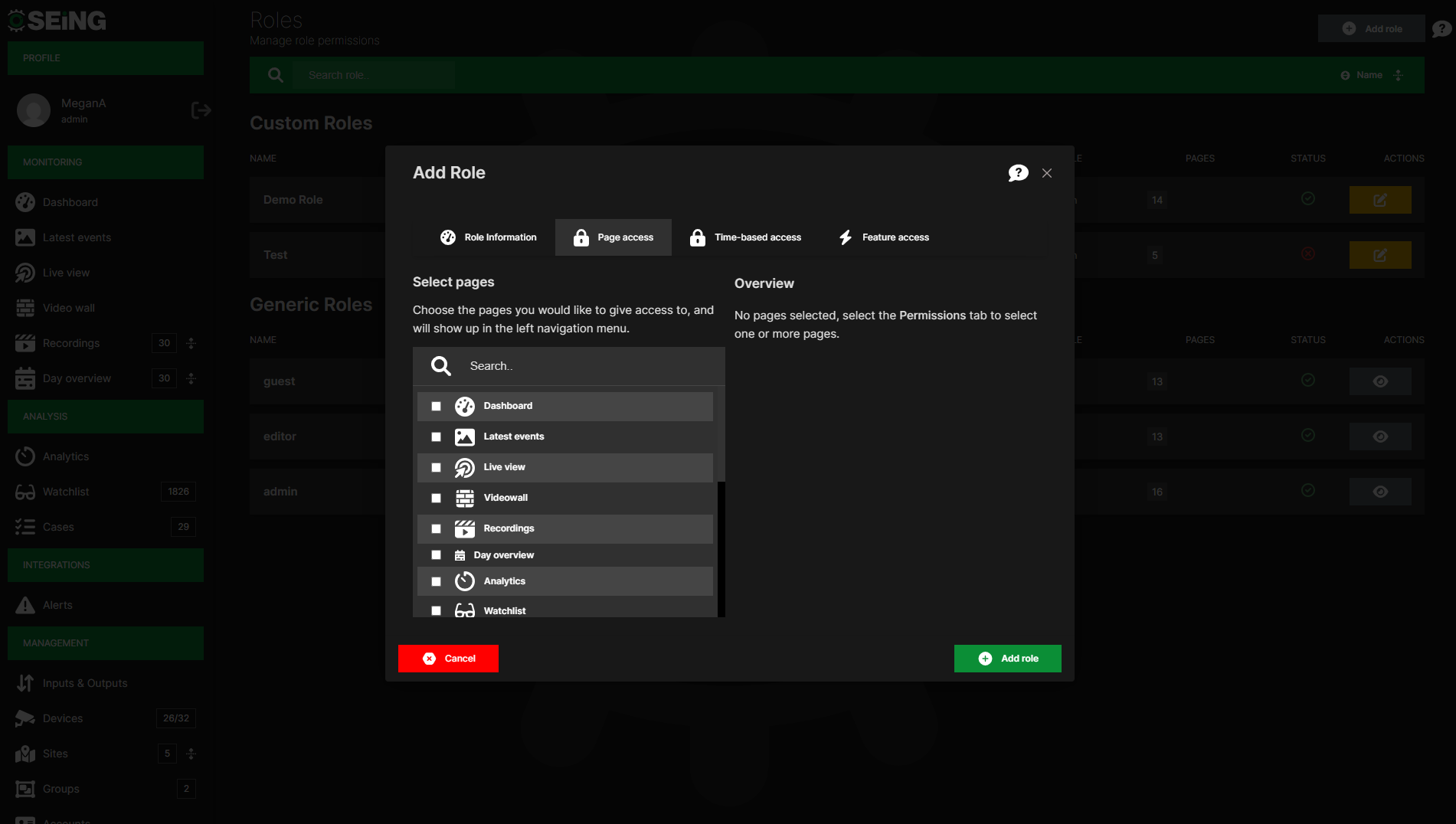Collapse the MONITORING sidebar section
Viewport: 1456px width, 824px height.
coord(106,162)
